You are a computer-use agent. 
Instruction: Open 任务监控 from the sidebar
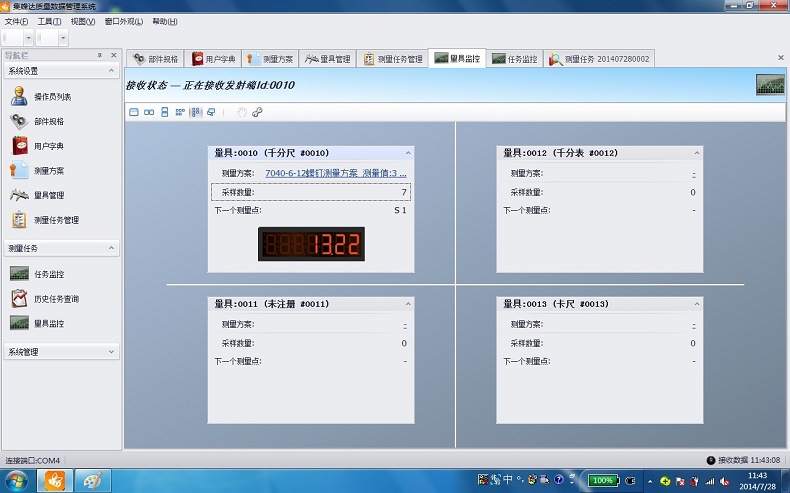click(48, 274)
